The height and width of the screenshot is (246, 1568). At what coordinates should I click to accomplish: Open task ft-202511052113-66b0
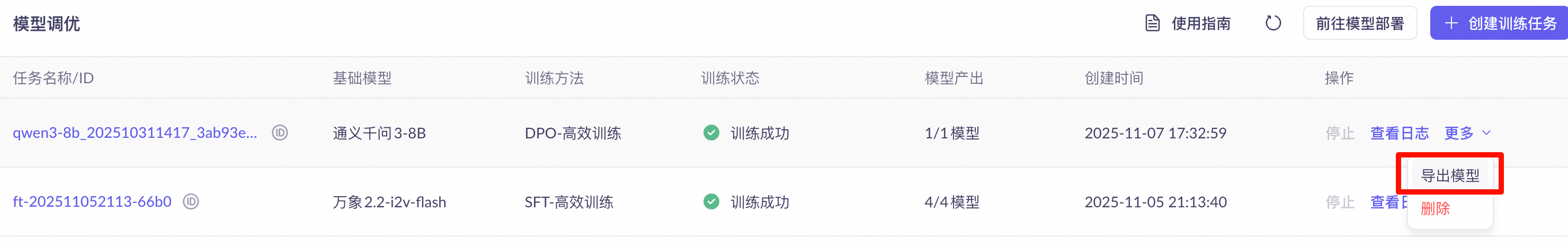[x=92, y=201]
